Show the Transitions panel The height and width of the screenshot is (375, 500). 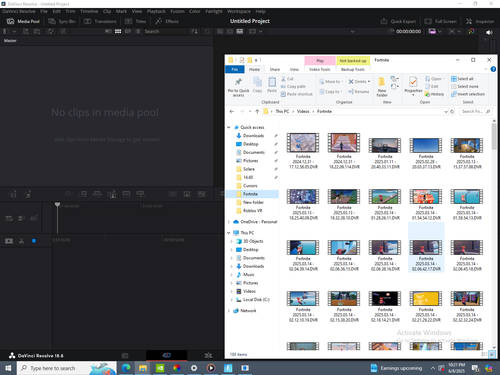click(100, 21)
